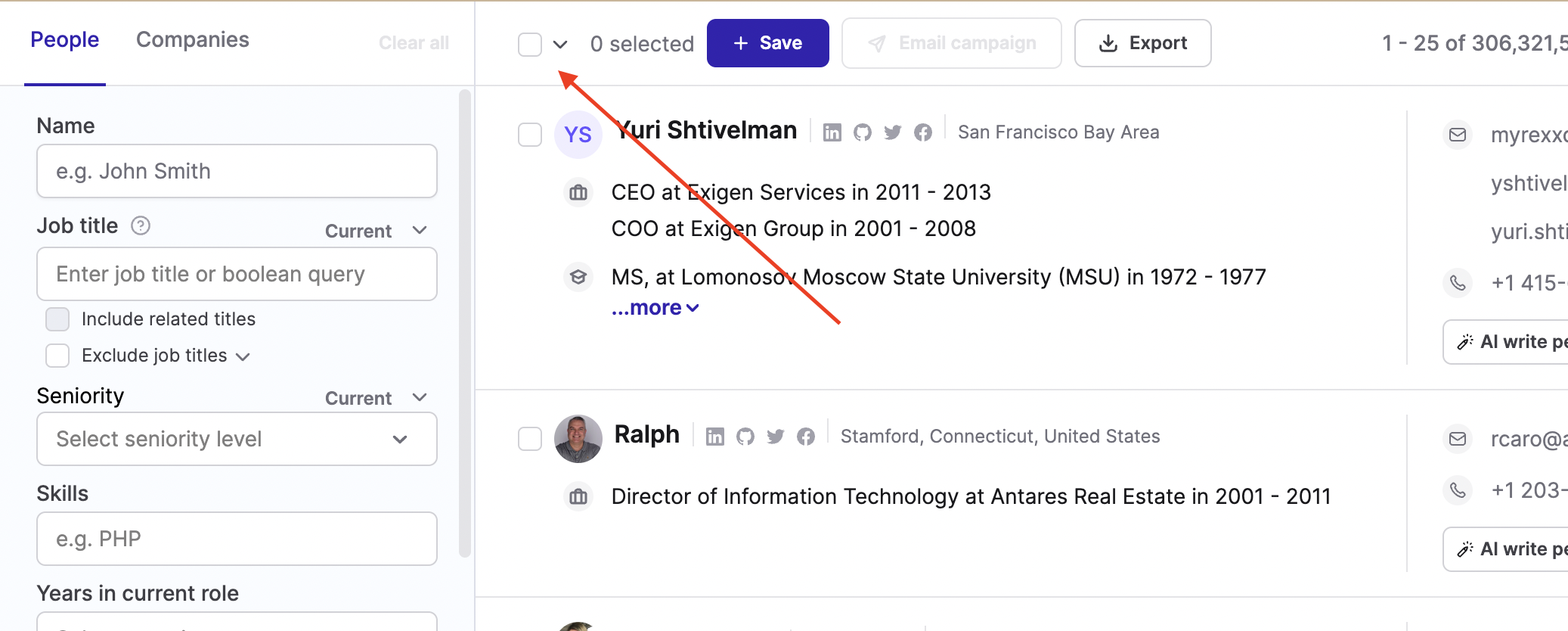The height and width of the screenshot is (631, 1568).
Task: Check the box next to Yuri Shtivelman
Action: 530,135
